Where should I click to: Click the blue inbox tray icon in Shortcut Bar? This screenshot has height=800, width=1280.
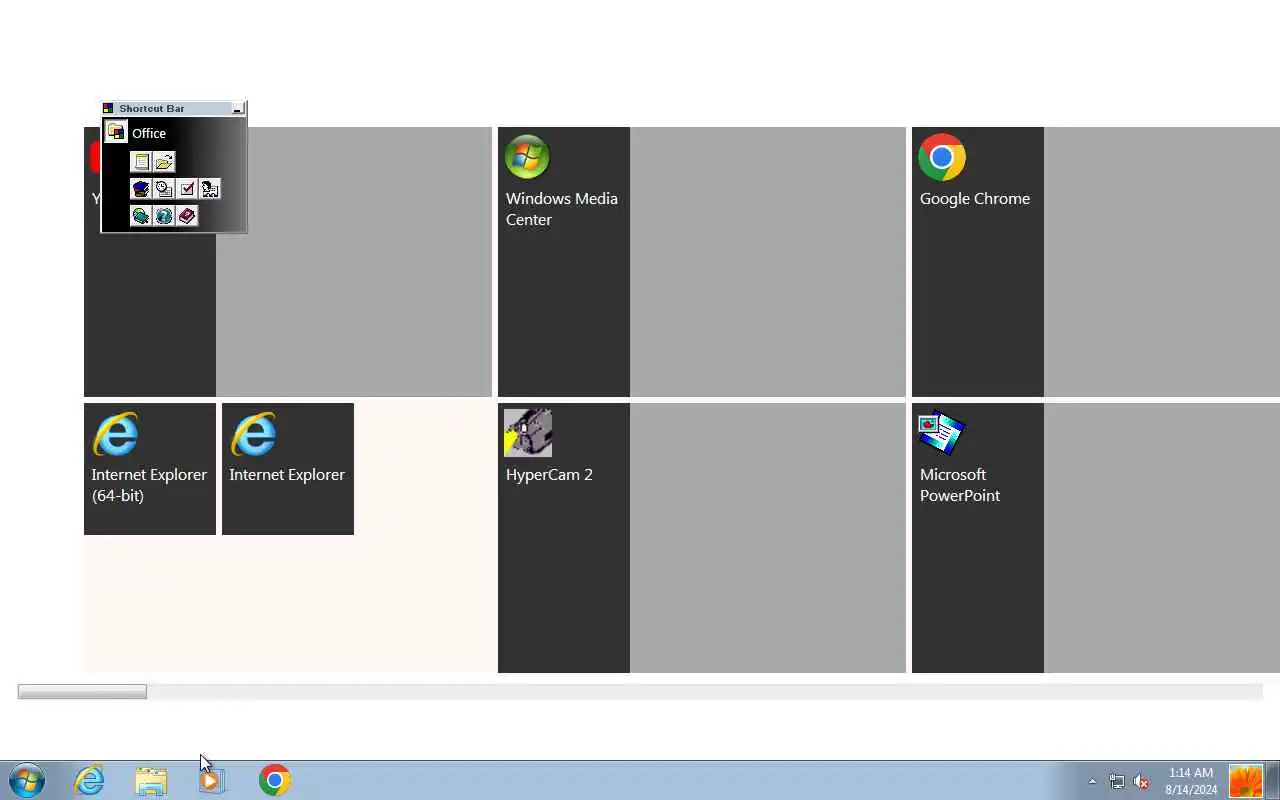pos(141,189)
